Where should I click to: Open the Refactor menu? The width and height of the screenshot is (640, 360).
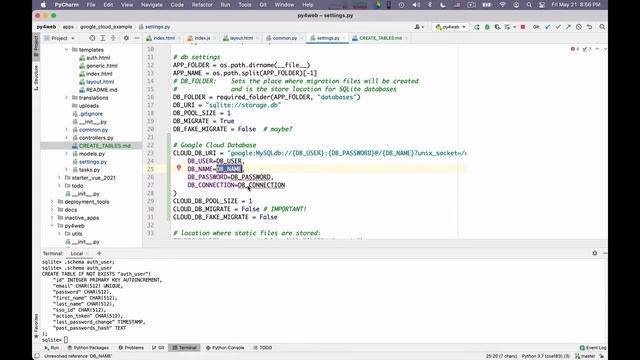202,5
